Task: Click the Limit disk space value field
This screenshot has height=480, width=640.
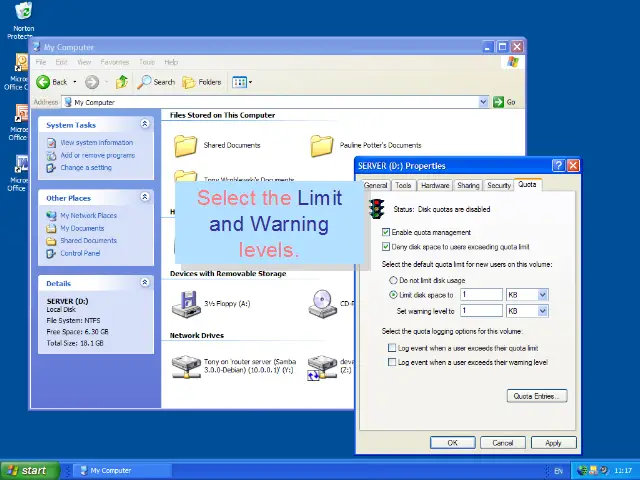Action: click(x=481, y=295)
